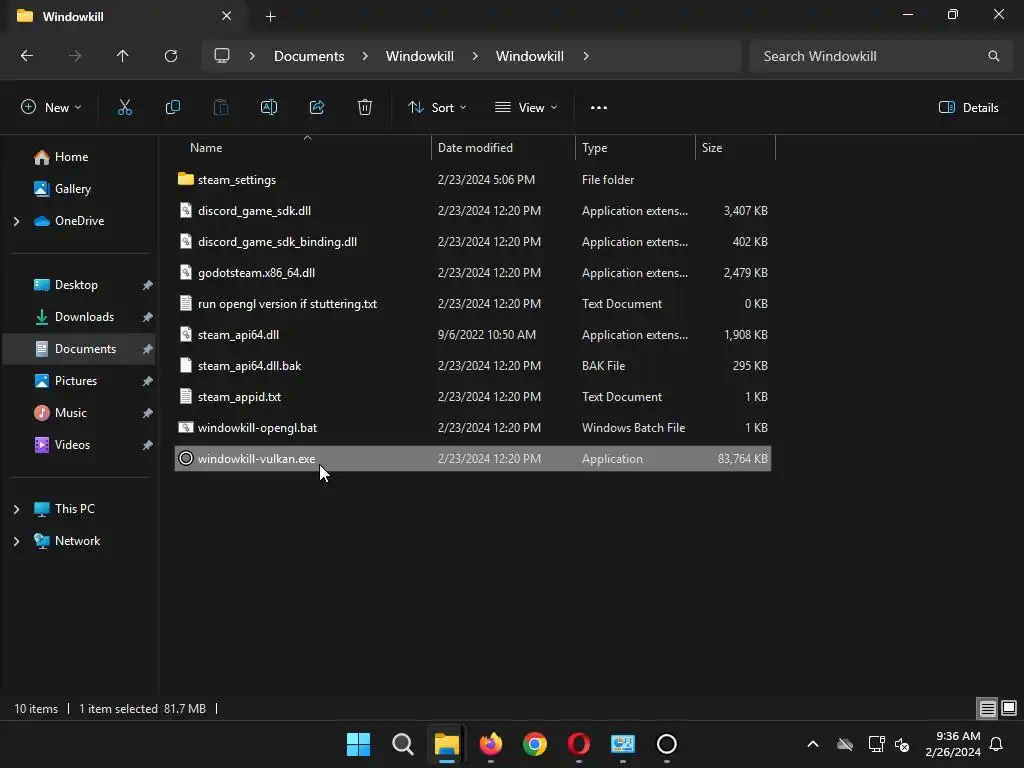
Task: Click Documents breadcrumb in address bar
Action: tap(309, 56)
